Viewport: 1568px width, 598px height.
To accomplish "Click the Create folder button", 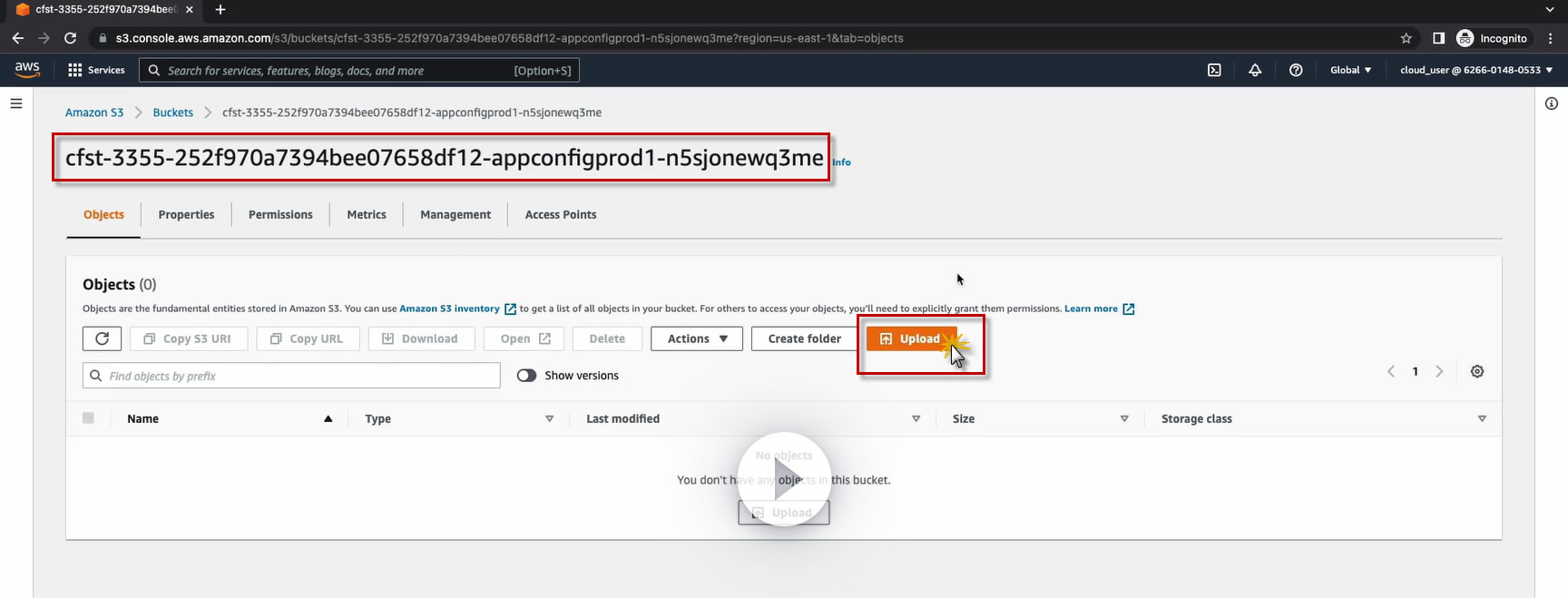I will pos(805,338).
